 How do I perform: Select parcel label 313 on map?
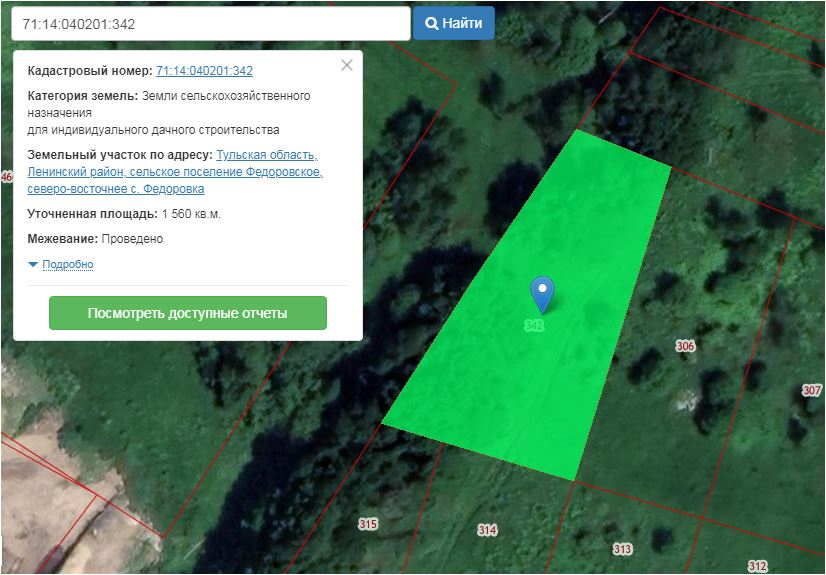622,549
